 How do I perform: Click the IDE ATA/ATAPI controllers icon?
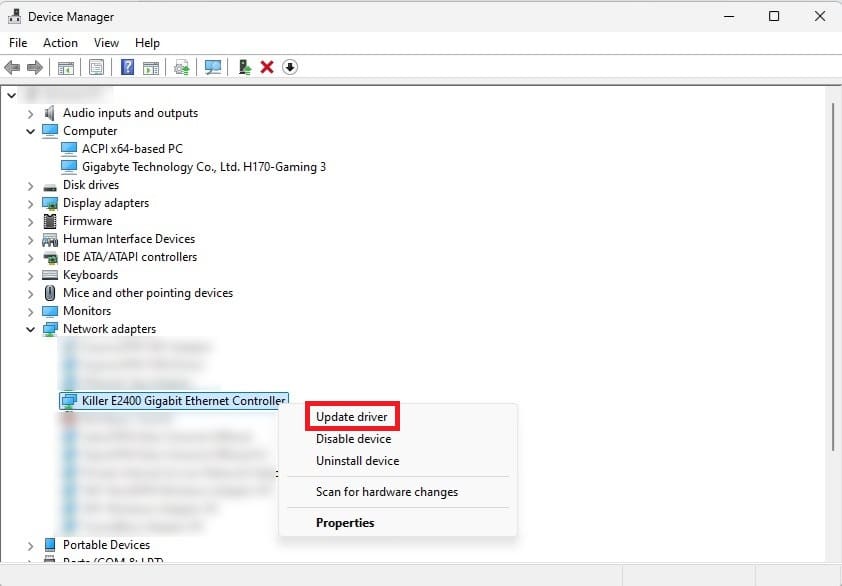click(50, 257)
